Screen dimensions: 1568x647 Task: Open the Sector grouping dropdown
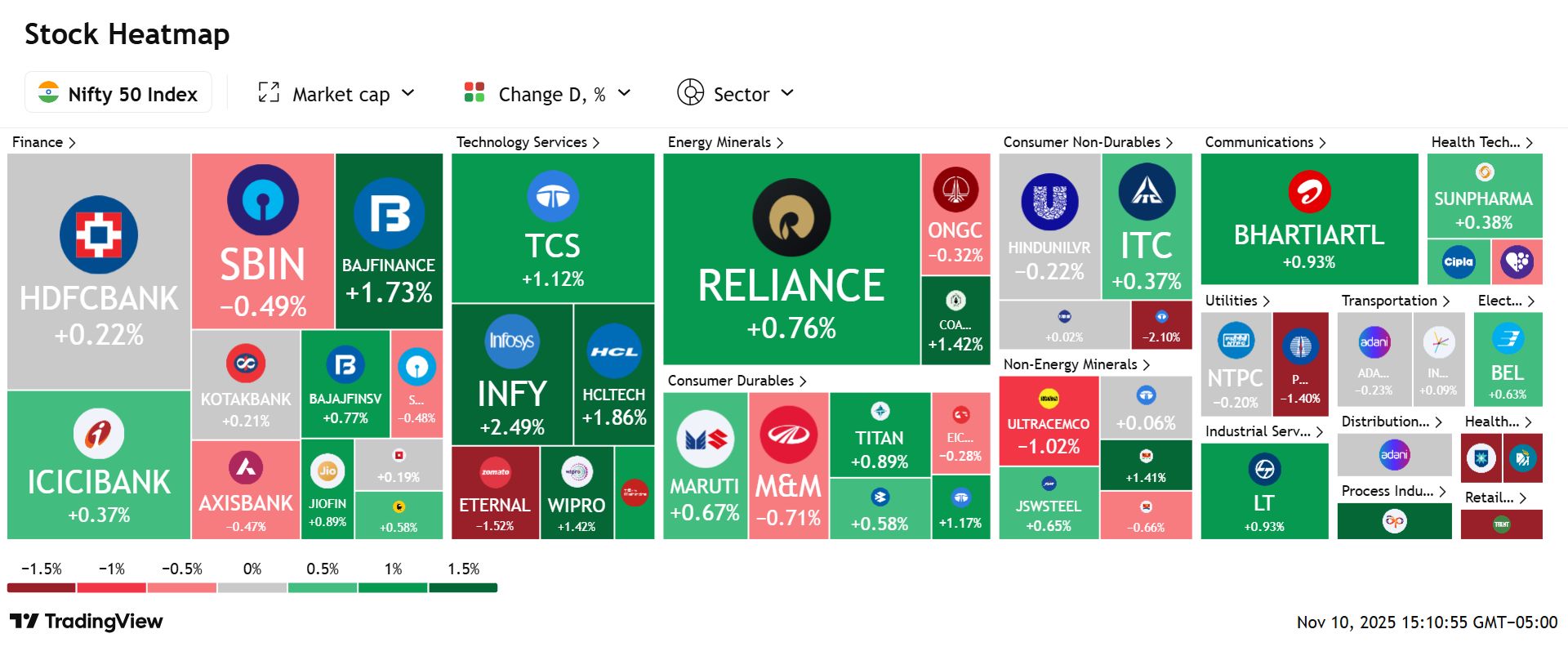point(735,94)
